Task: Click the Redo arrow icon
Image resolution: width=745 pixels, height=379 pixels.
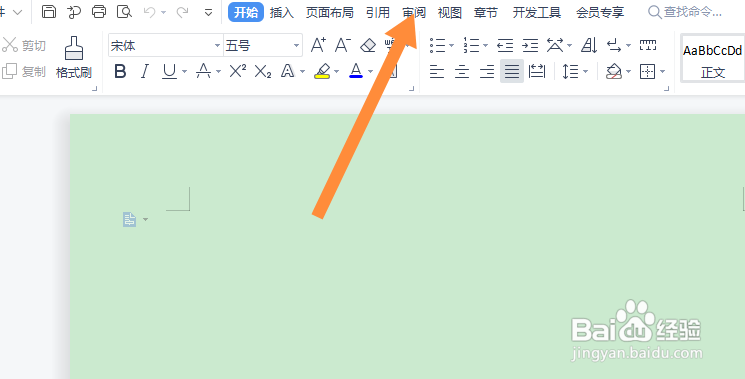Action: [182, 12]
